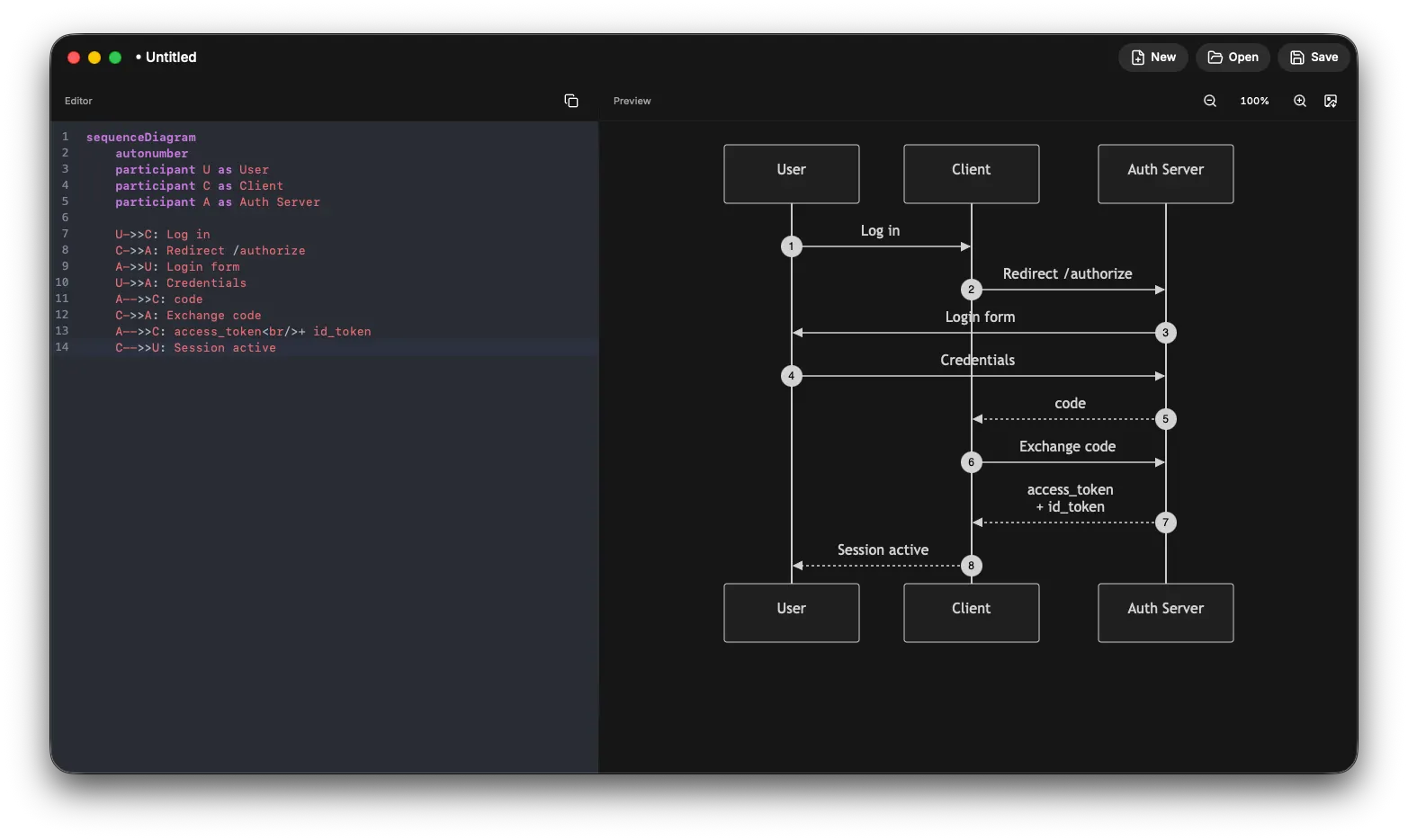Click the 'participant C as Client' line

pyautogui.click(x=199, y=185)
